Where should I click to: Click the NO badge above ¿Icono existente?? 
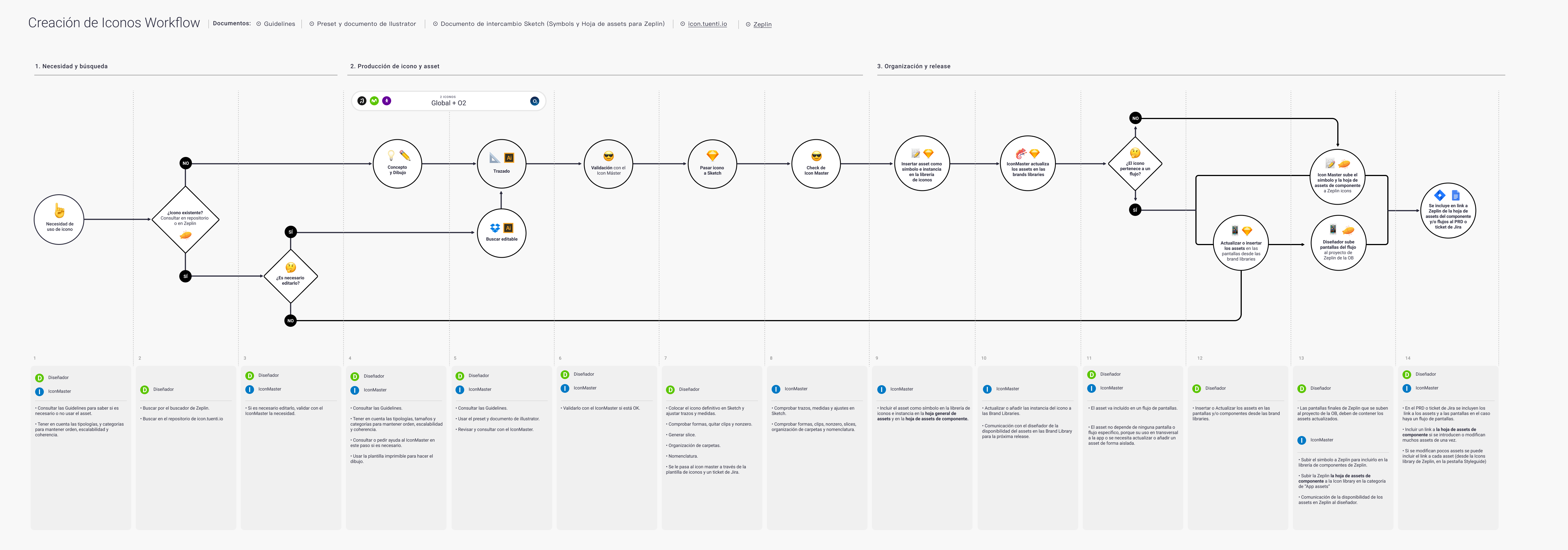coord(186,163)
